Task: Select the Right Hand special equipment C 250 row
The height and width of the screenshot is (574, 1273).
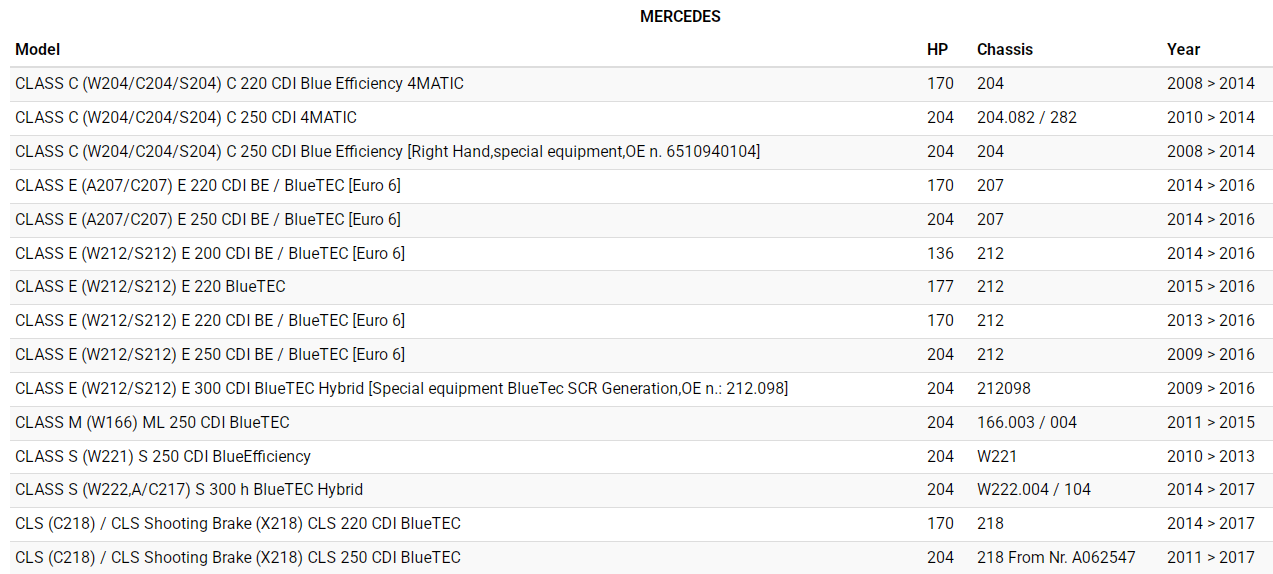Action: point(387,152)
